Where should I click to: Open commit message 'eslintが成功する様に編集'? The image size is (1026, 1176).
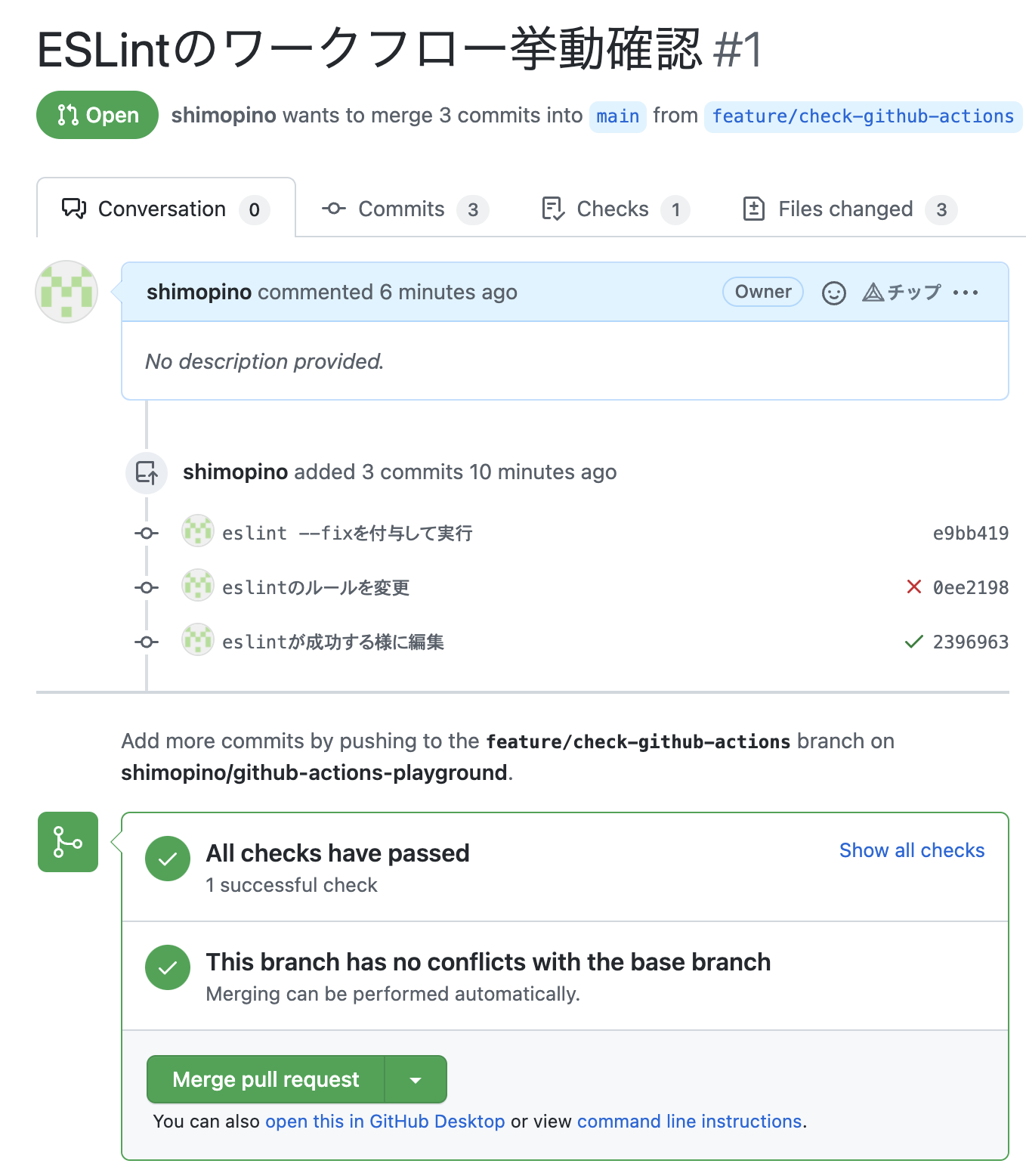tap(333, 642)
